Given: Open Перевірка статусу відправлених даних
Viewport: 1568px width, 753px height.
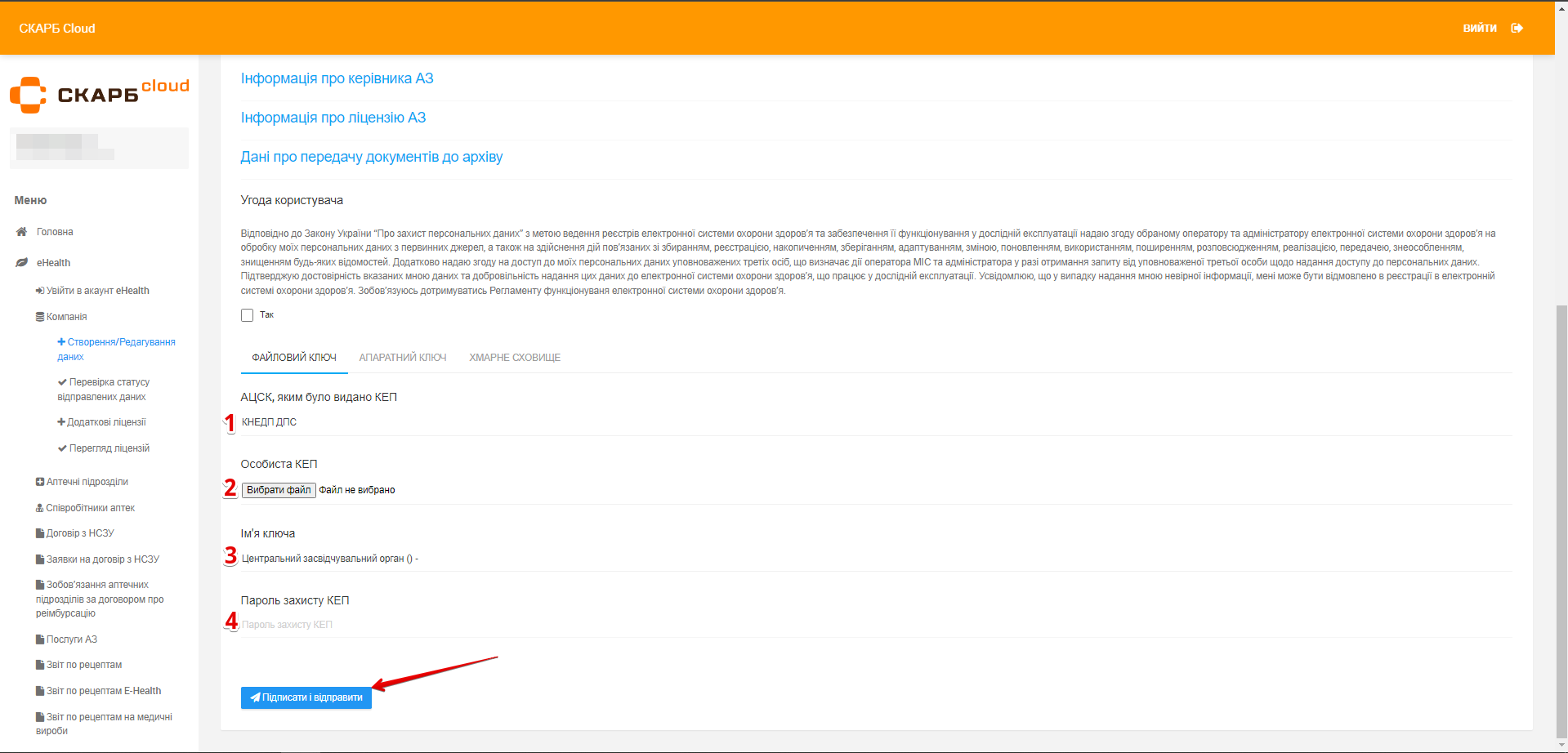Looking at the screenshot, I should coord(109,390).
